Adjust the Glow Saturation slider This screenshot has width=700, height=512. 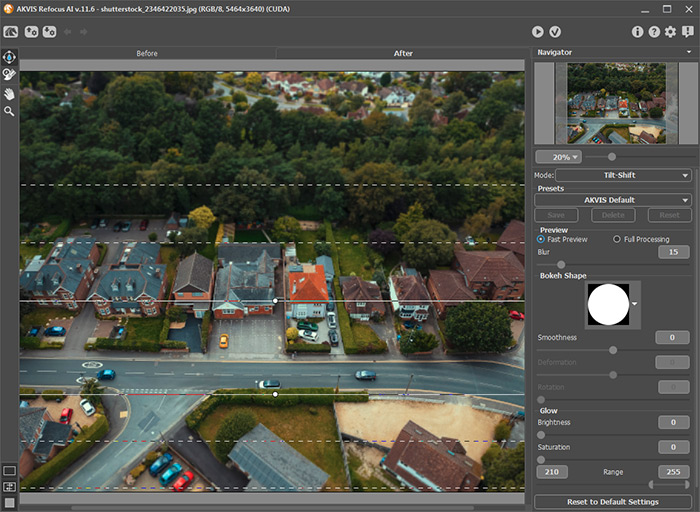tap(541, 459)
